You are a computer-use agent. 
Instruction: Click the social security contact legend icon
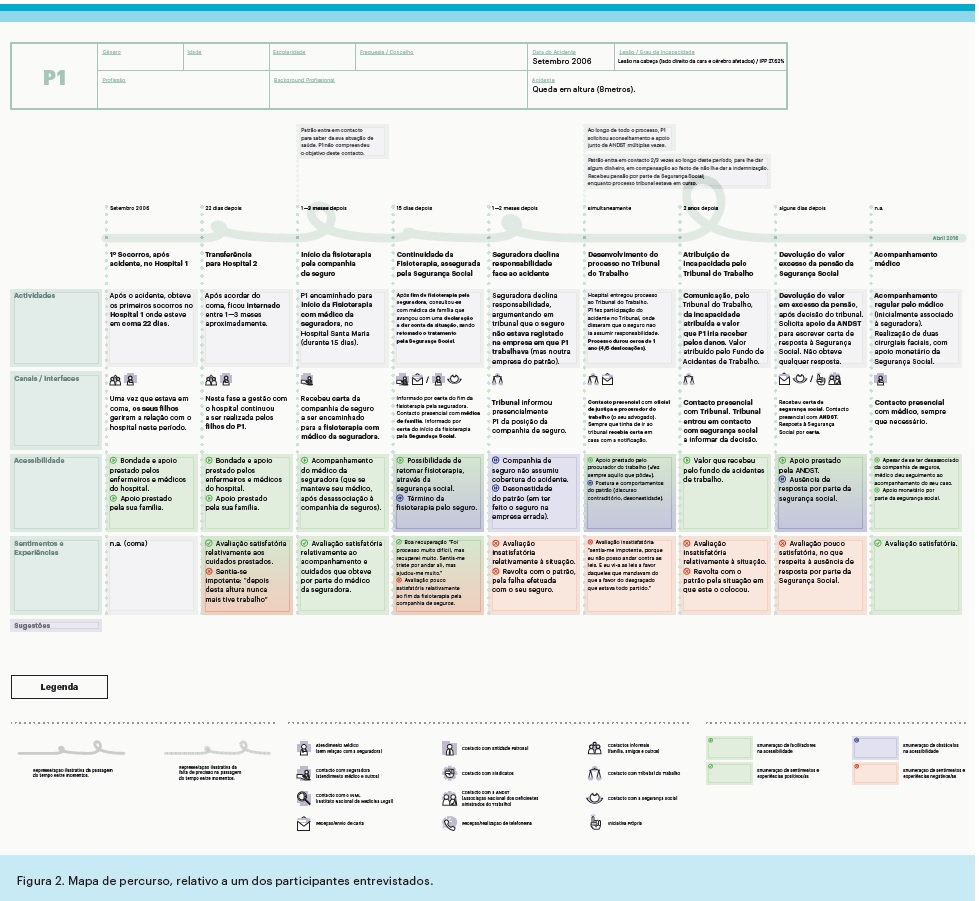(x=594, y=798)
